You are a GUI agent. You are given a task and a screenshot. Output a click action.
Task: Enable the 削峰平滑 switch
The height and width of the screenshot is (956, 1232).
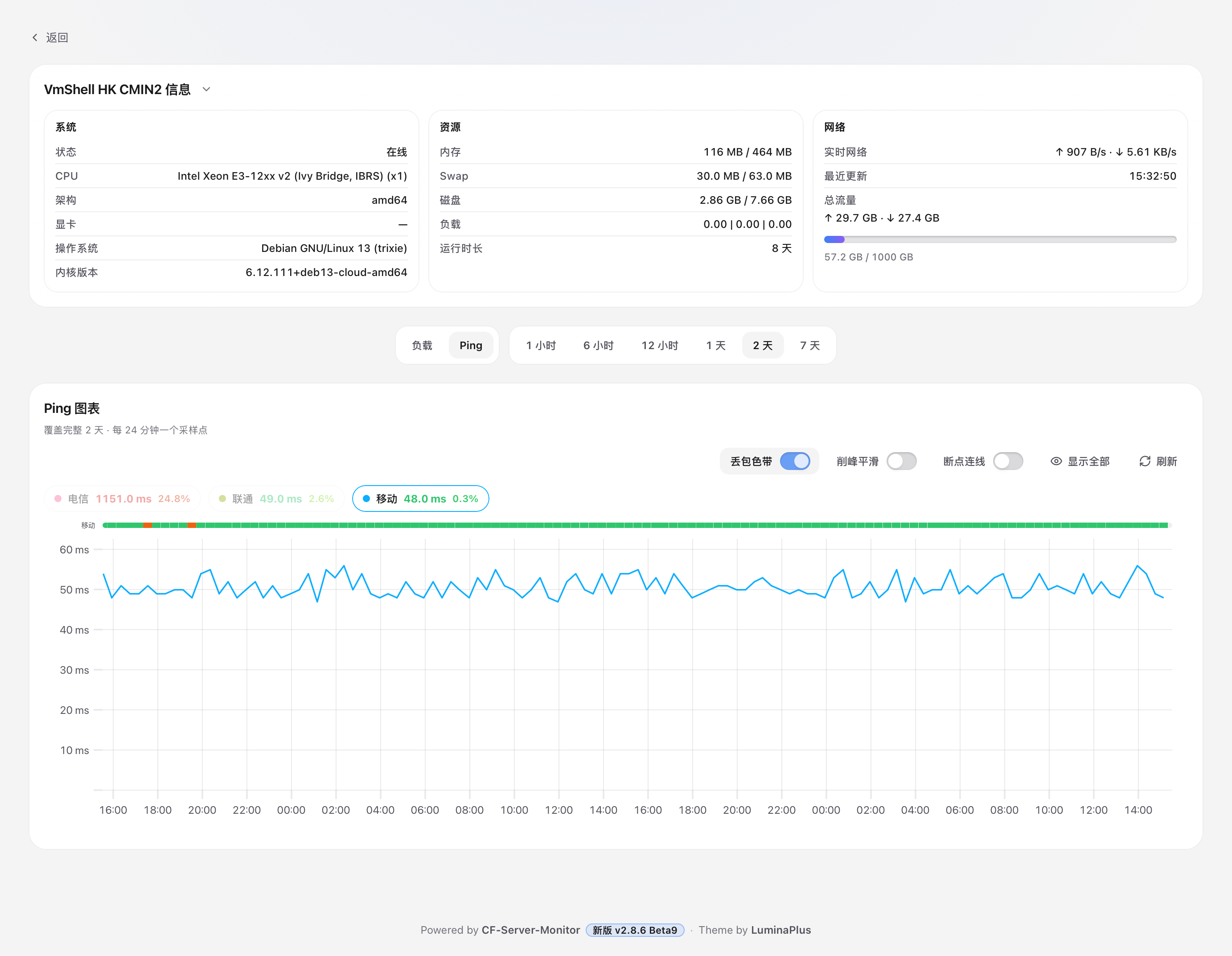(901, 461)
